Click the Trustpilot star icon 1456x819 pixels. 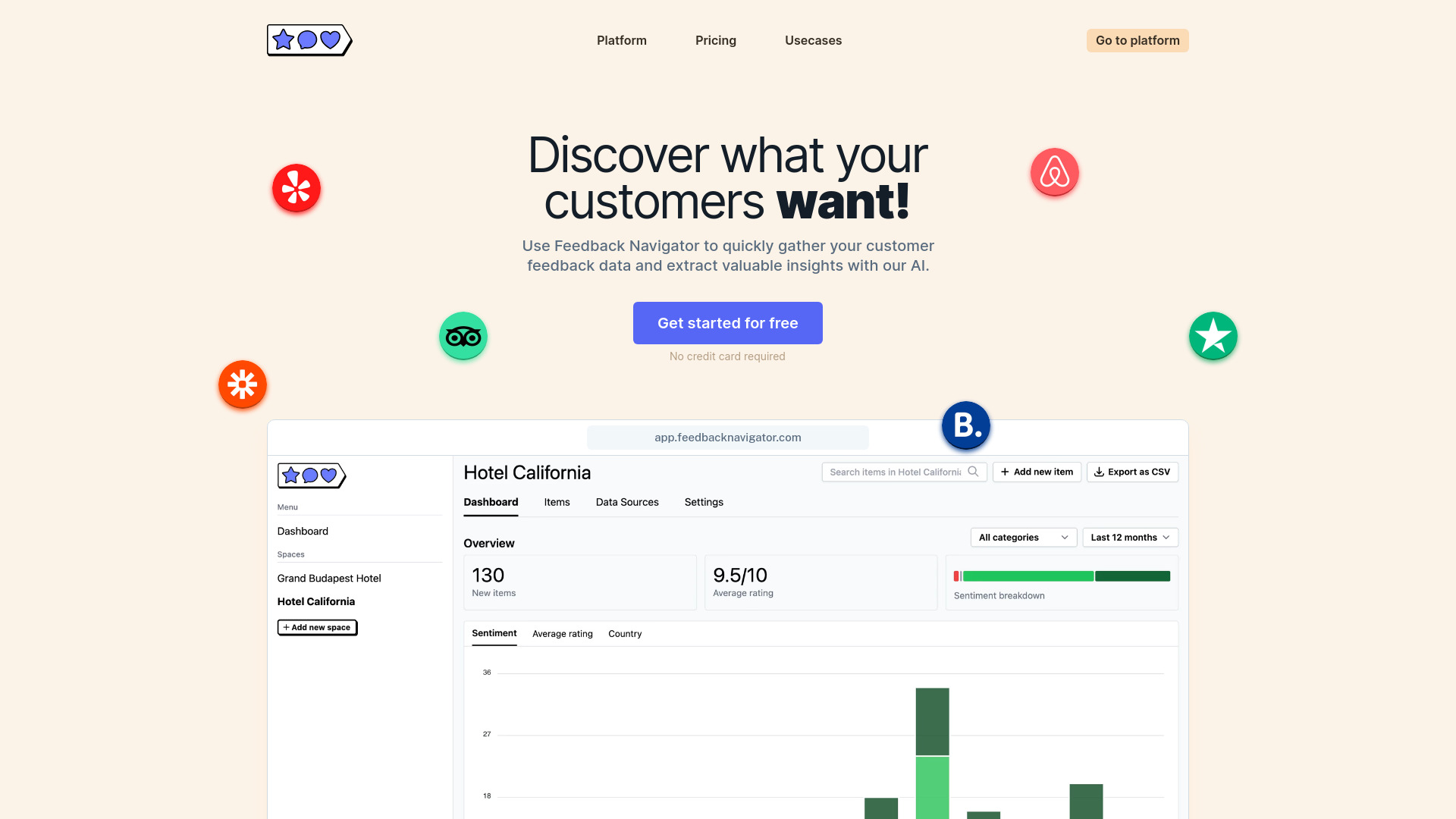tap(1213, 335)
